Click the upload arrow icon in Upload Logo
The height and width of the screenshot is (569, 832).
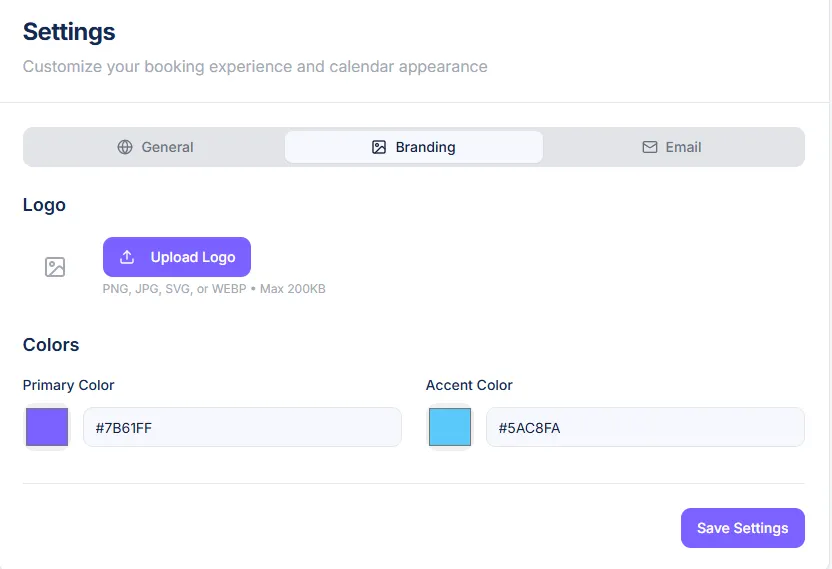127,257
